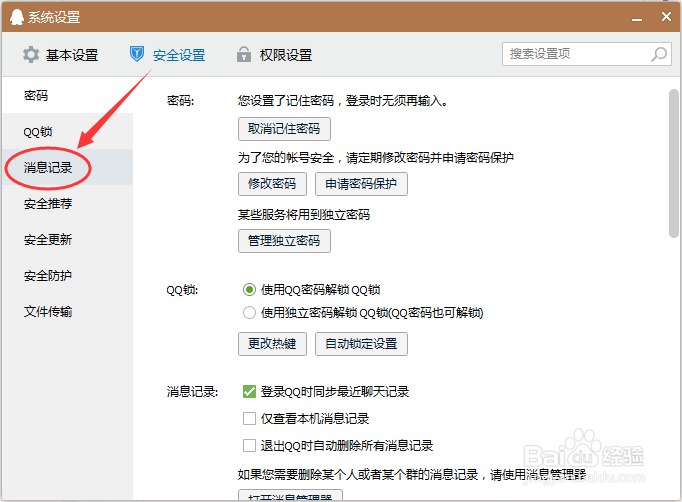Select 密码 in the sidebar
The width and height of the screenshot is (682, 502).
click(x=67, y=95)
